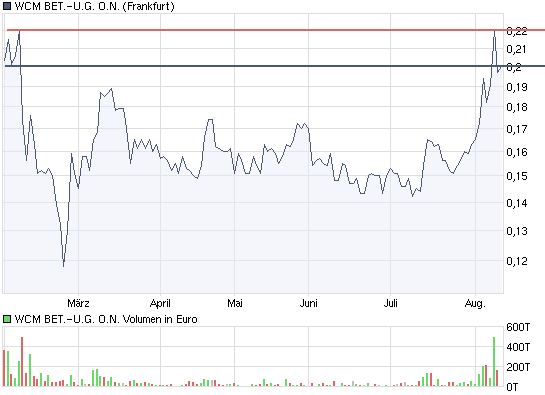This screenshot has height=395, width=545.
Task: Click the 'April' month label
Action: click(160, 303)
